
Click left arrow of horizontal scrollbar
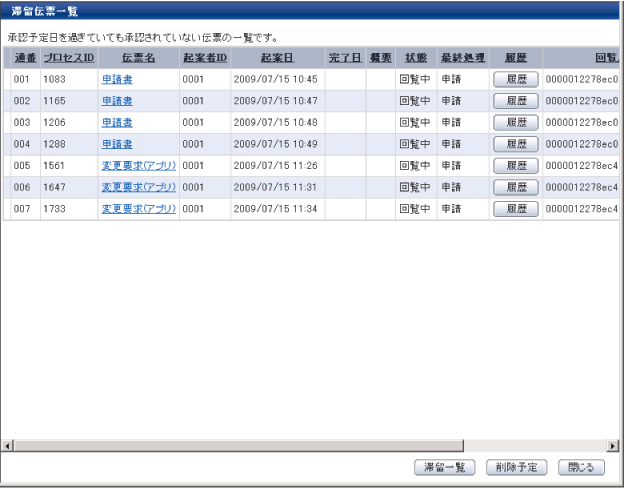tap(10, 444)
